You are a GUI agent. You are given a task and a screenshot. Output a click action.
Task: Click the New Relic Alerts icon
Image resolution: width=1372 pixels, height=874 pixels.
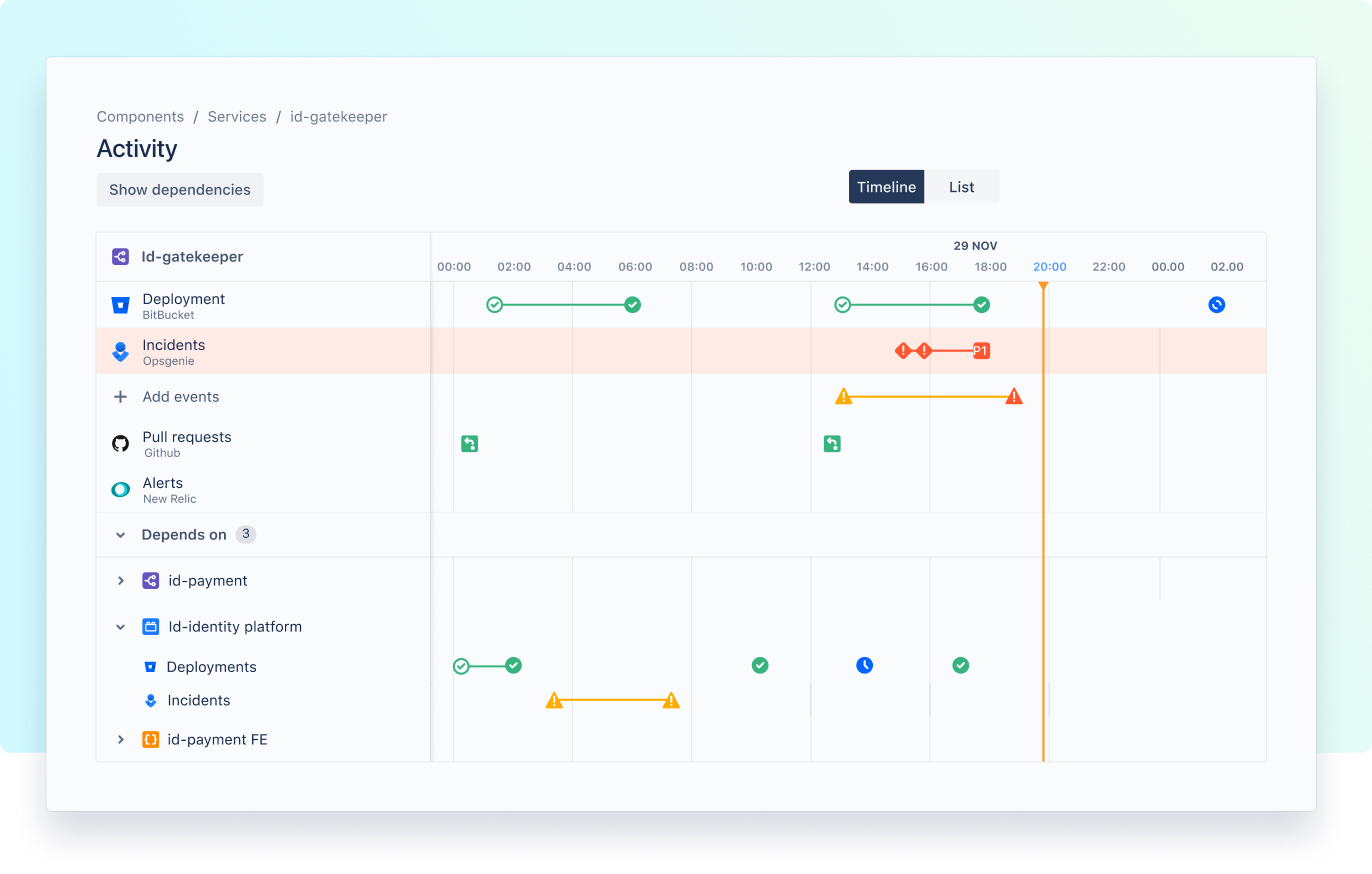coord(120,489)
